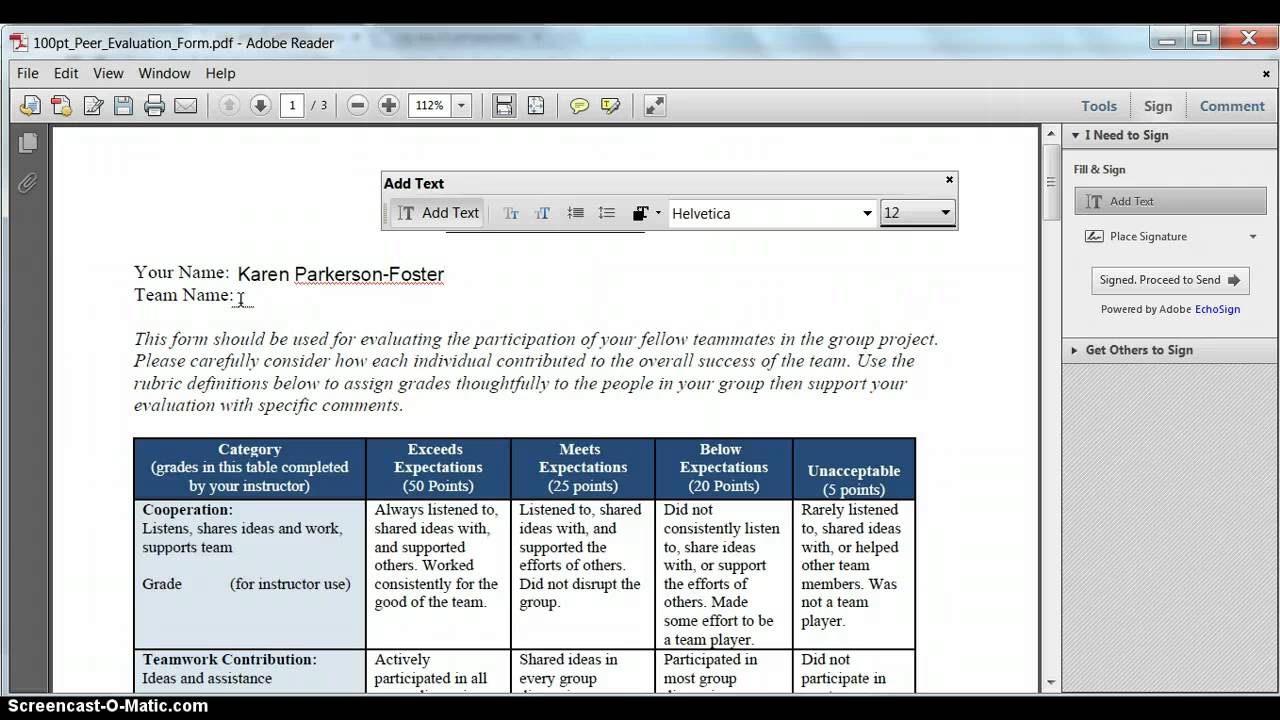Click the Open file toolbar icon
Viewport: 1280px width, 720px height.
(x=30, y=105)
